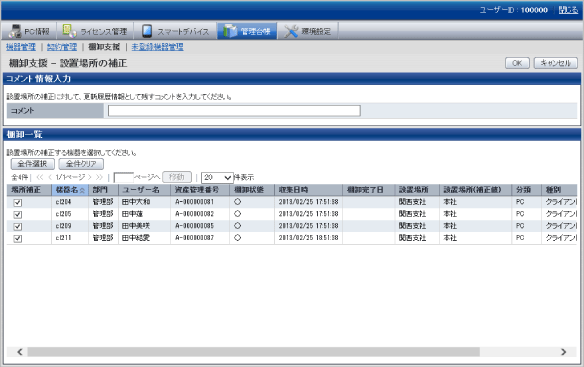Click the OK button

pyautogui.click(x=517, y=63)
